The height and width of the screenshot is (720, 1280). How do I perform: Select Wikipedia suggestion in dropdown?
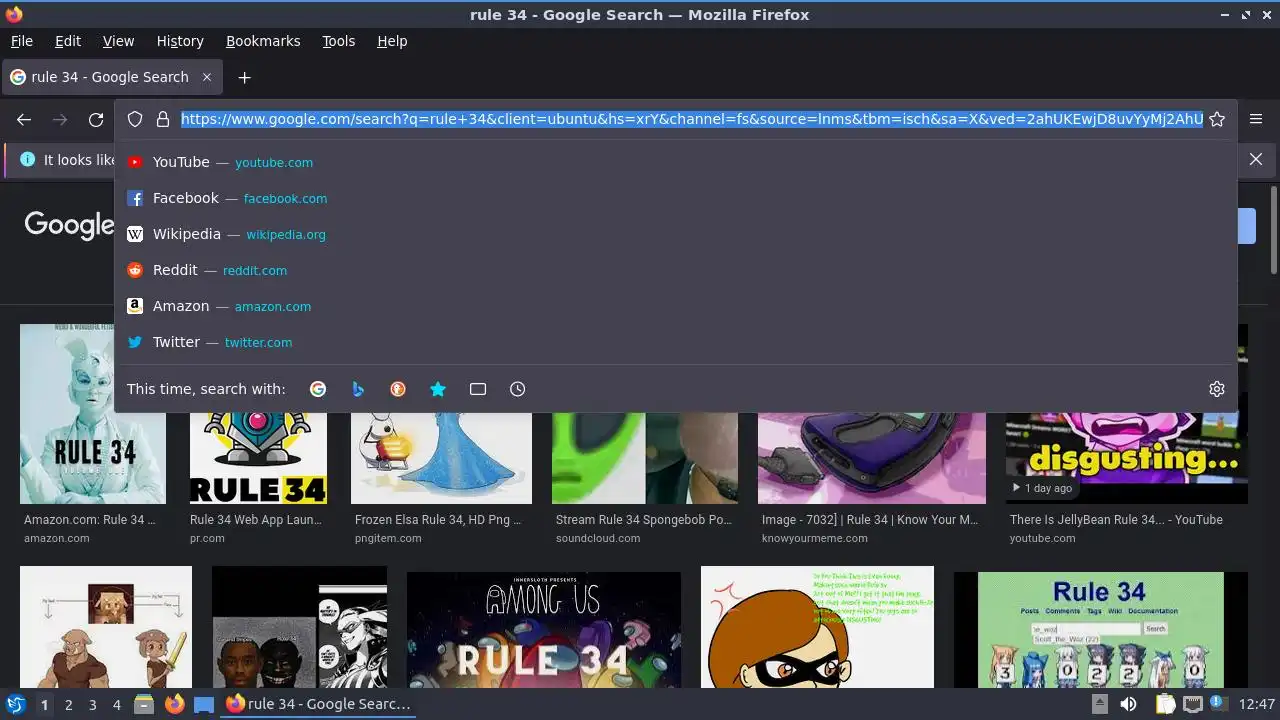coord(676,234)
